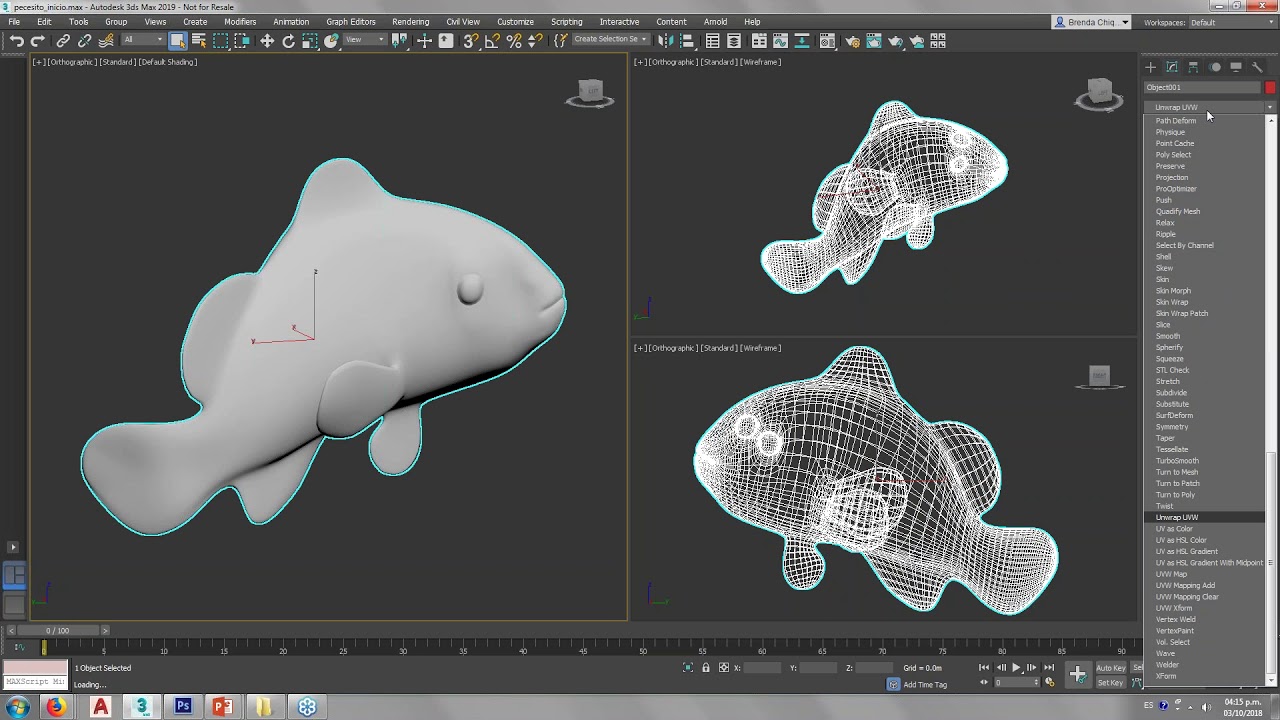The height and width of the screenshot is (720, 1280).
Task: Choose UVW Map from the modifier list
Action: (1171, 574)
